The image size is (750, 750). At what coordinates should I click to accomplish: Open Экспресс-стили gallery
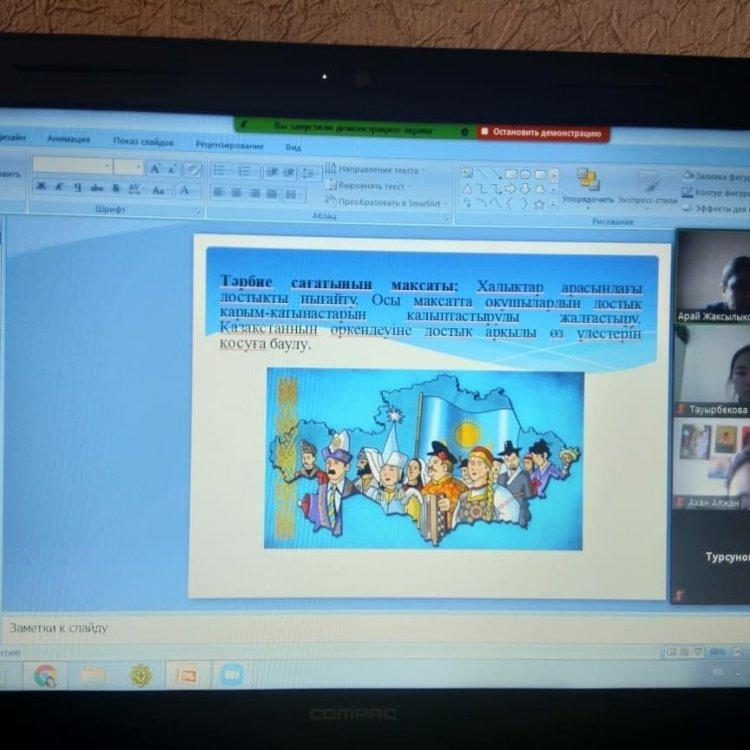click(647, 187)
